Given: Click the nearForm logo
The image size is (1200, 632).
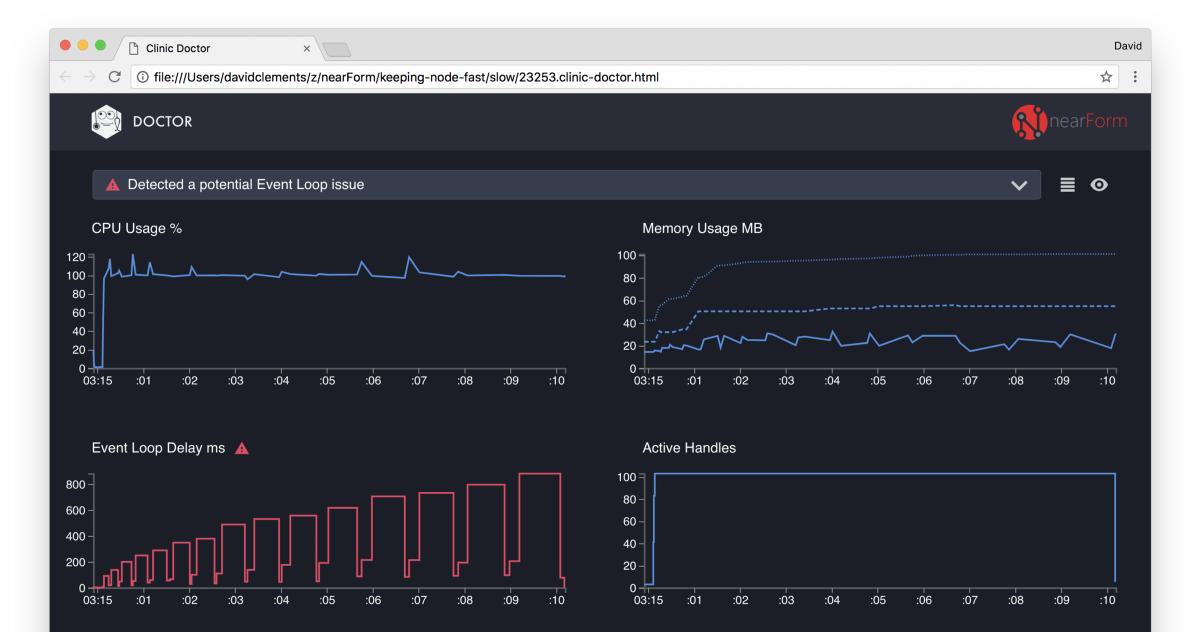Looking at the screenshot, I should point(1070,120).
